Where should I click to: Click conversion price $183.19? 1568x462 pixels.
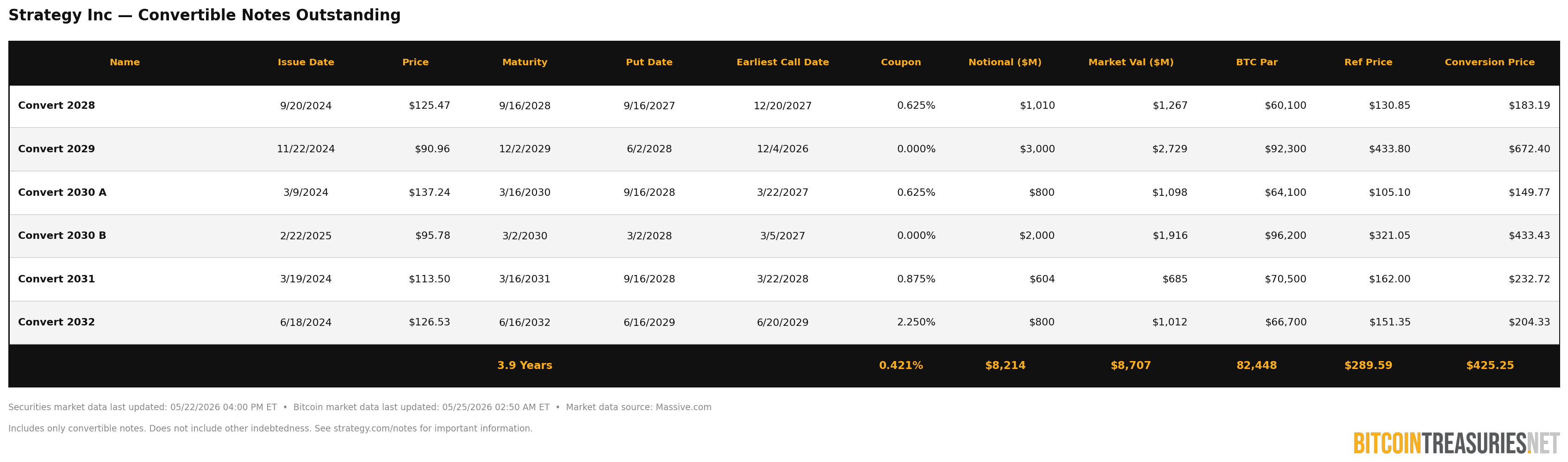point(1529,106)
